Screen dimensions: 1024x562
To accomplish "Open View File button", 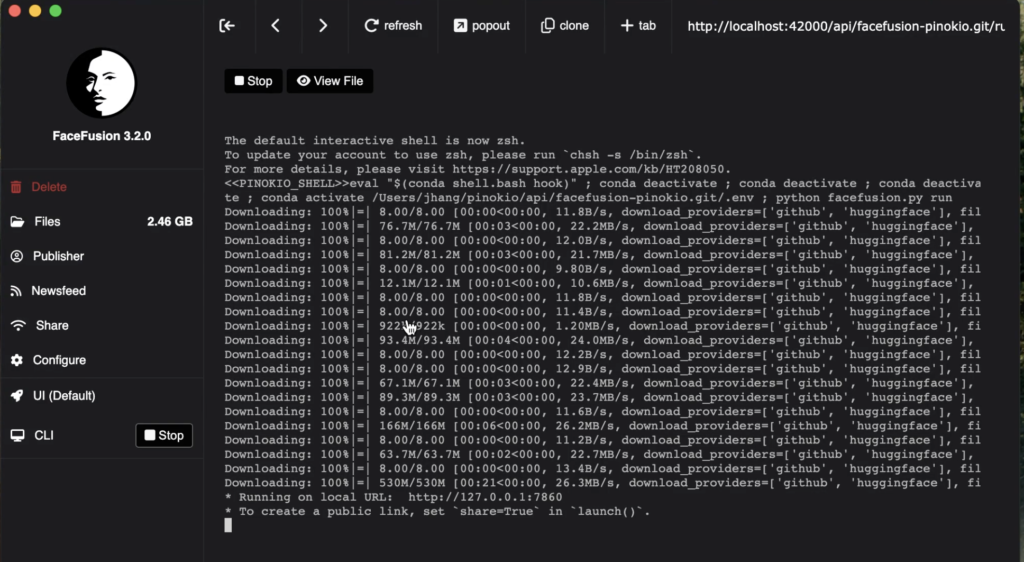I will tap(330, 81).
